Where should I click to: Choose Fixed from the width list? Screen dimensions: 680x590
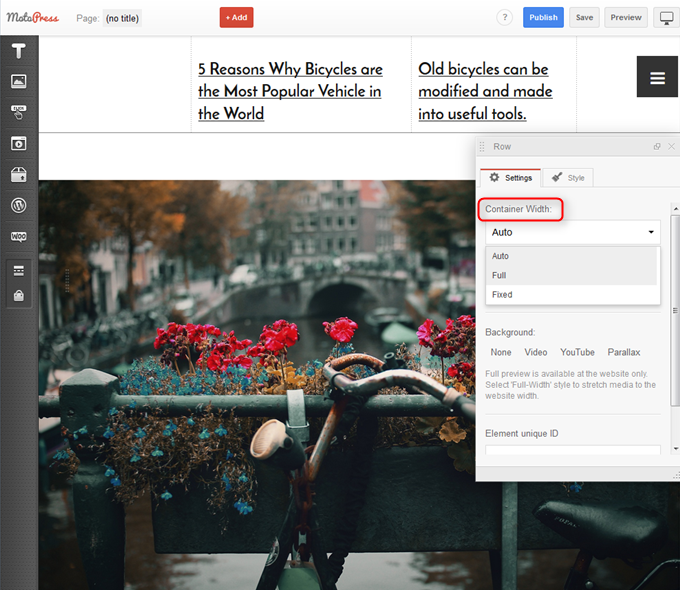click(572, 295)
